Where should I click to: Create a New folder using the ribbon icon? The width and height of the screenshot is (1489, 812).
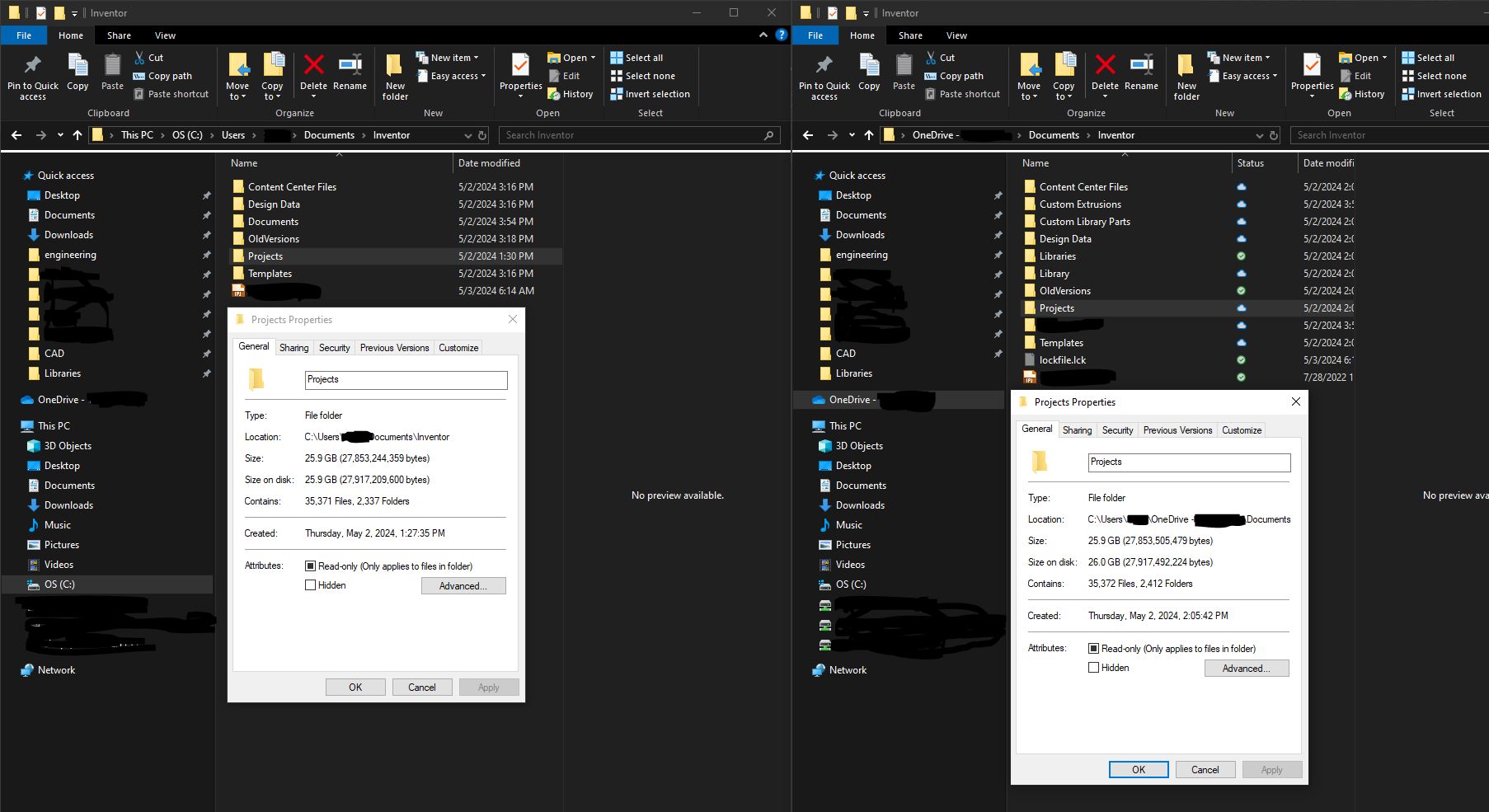394,73
